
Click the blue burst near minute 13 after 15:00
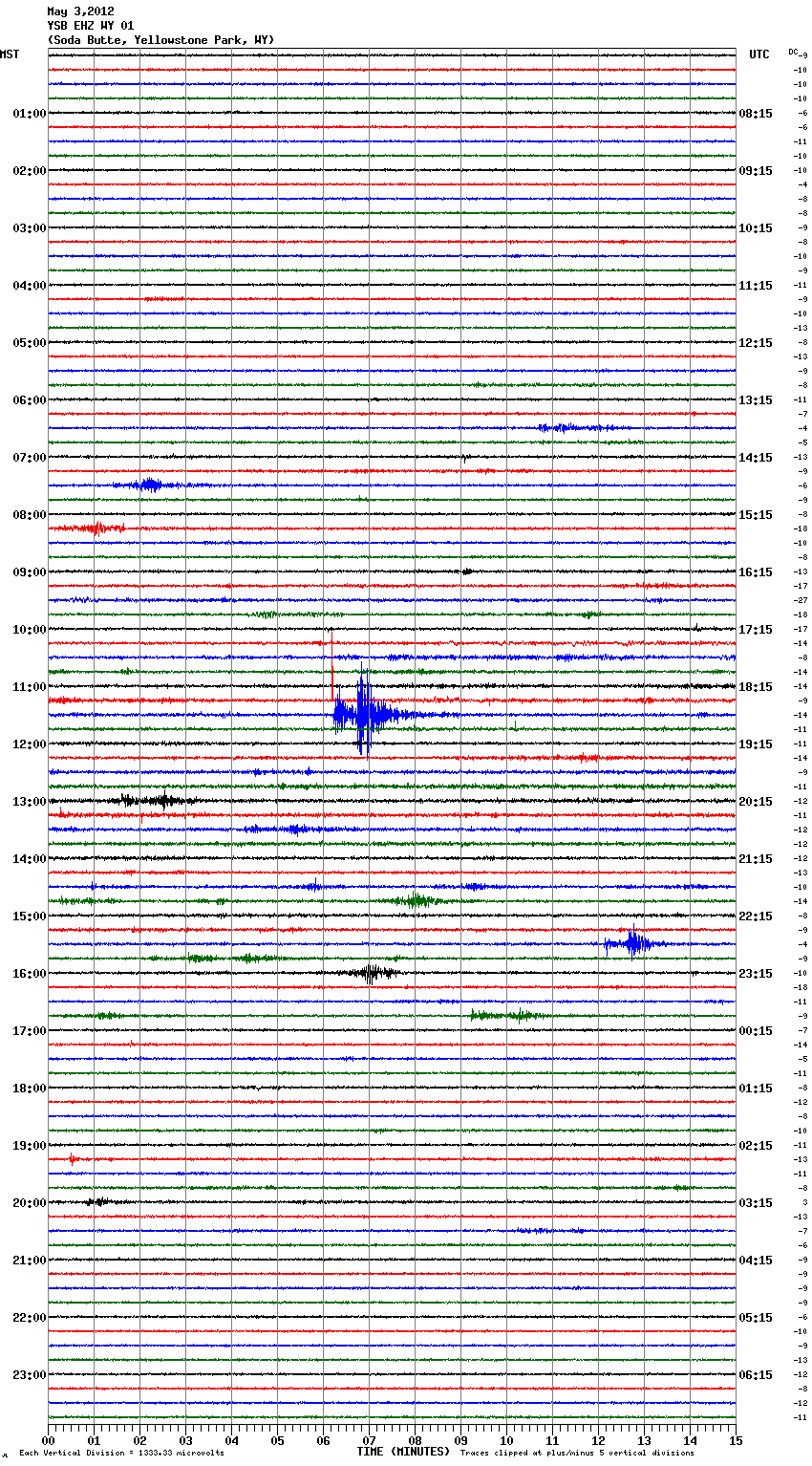click(630, 944)
